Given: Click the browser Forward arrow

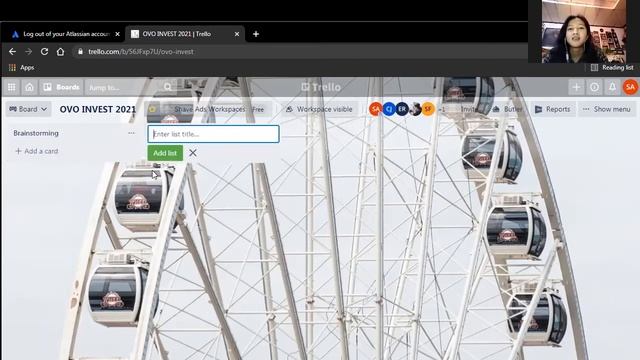Looking at the screenshot, I should click(28, 52).
